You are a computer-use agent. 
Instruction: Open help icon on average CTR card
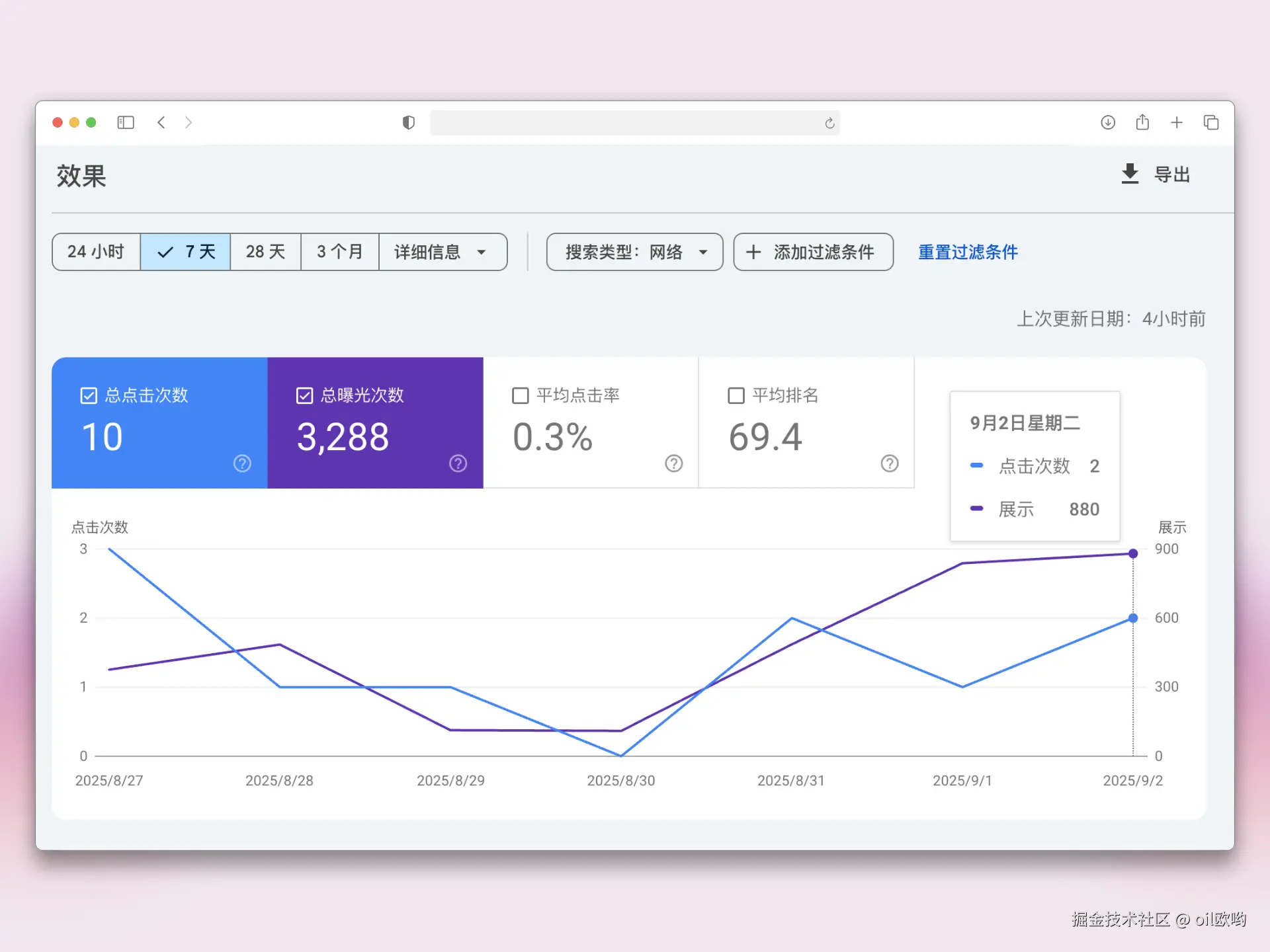coord(673,463)
